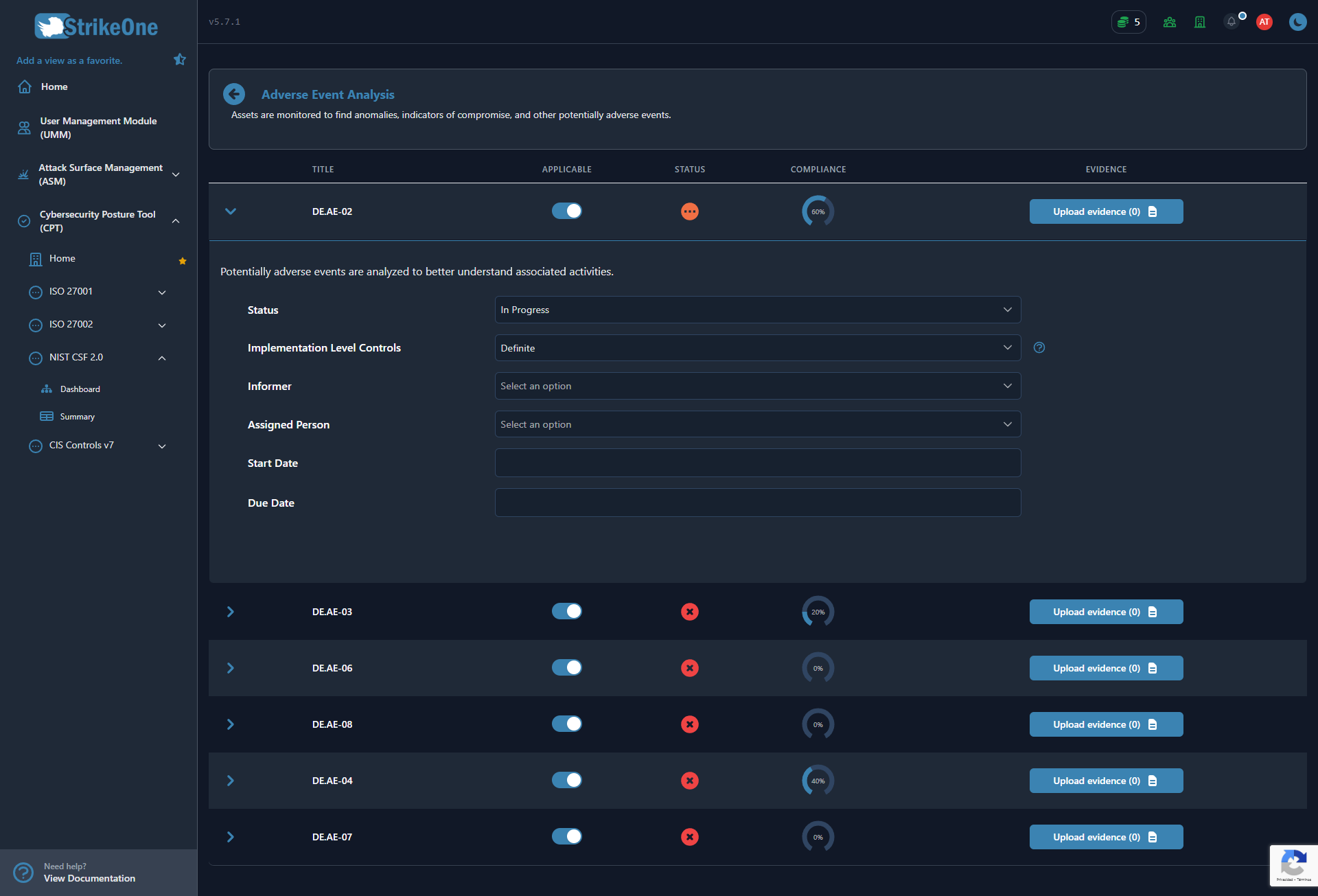The height and width of the screenshot is (896, 1318).
Task: Toggle DE.AE-08 applicable switch
Action: click(x=567, y=724)
